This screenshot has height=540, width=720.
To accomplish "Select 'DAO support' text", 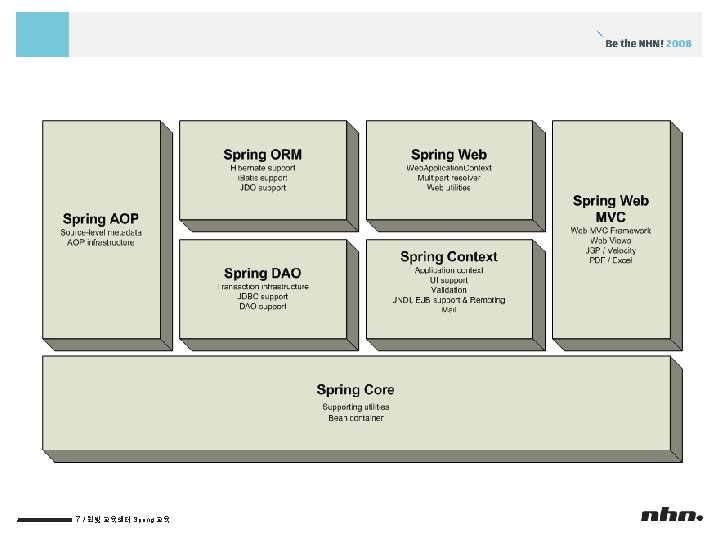I will coord(263,306).
